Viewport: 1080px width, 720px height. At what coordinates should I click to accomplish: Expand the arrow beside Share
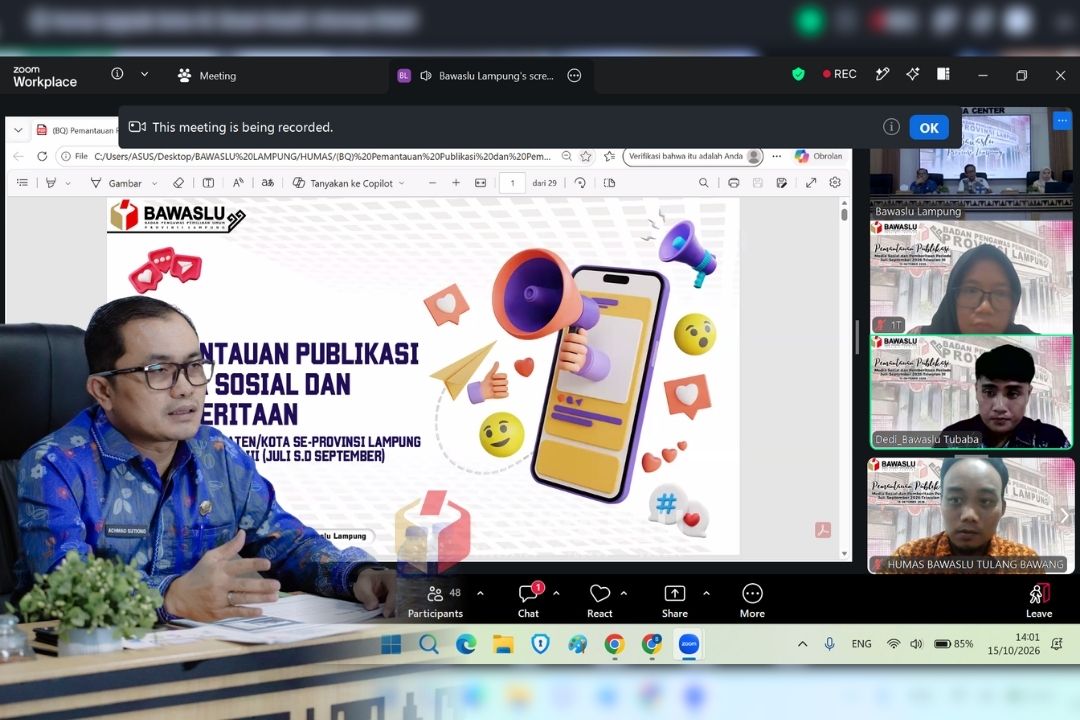pos(706,593)
